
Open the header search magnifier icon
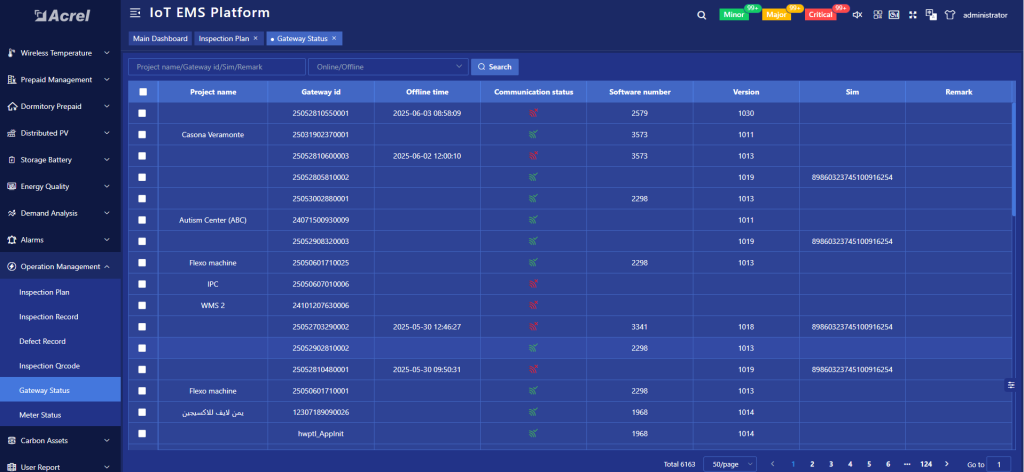[701, 15]
